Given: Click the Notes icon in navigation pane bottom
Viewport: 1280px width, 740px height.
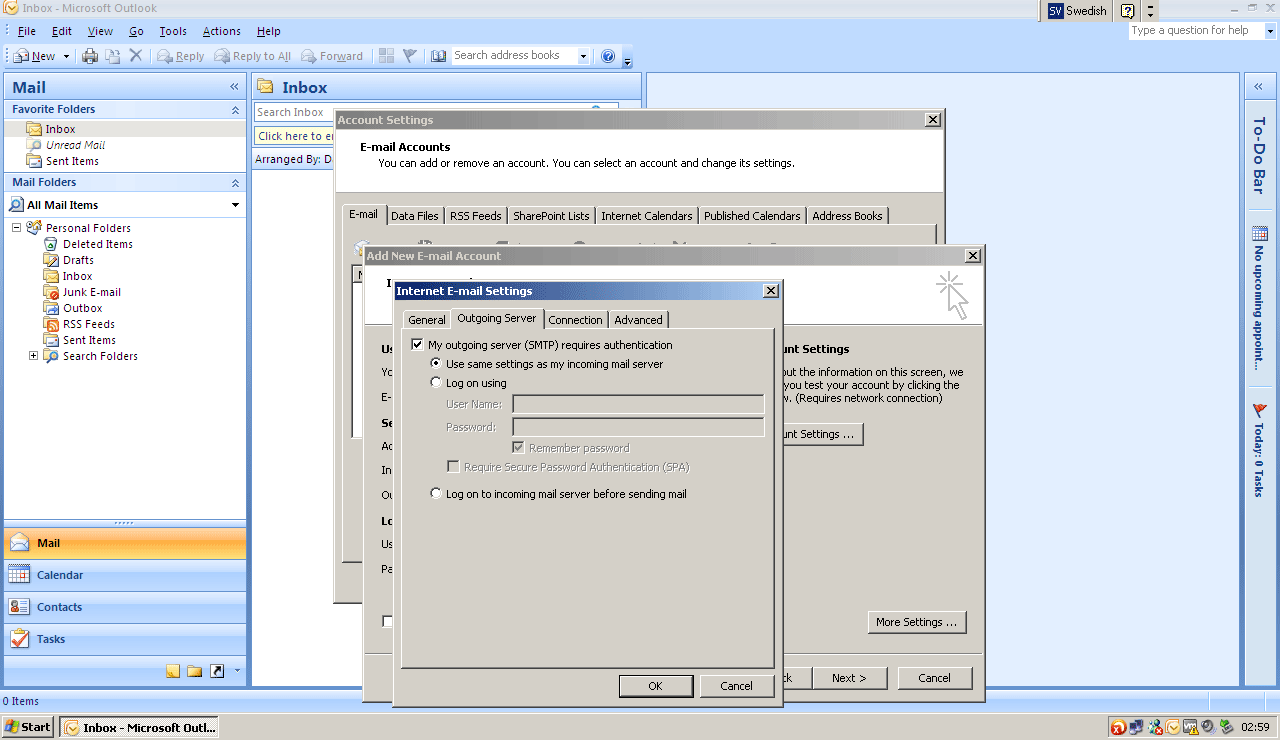Looking at the screenshot, I should tap(172, 671).
